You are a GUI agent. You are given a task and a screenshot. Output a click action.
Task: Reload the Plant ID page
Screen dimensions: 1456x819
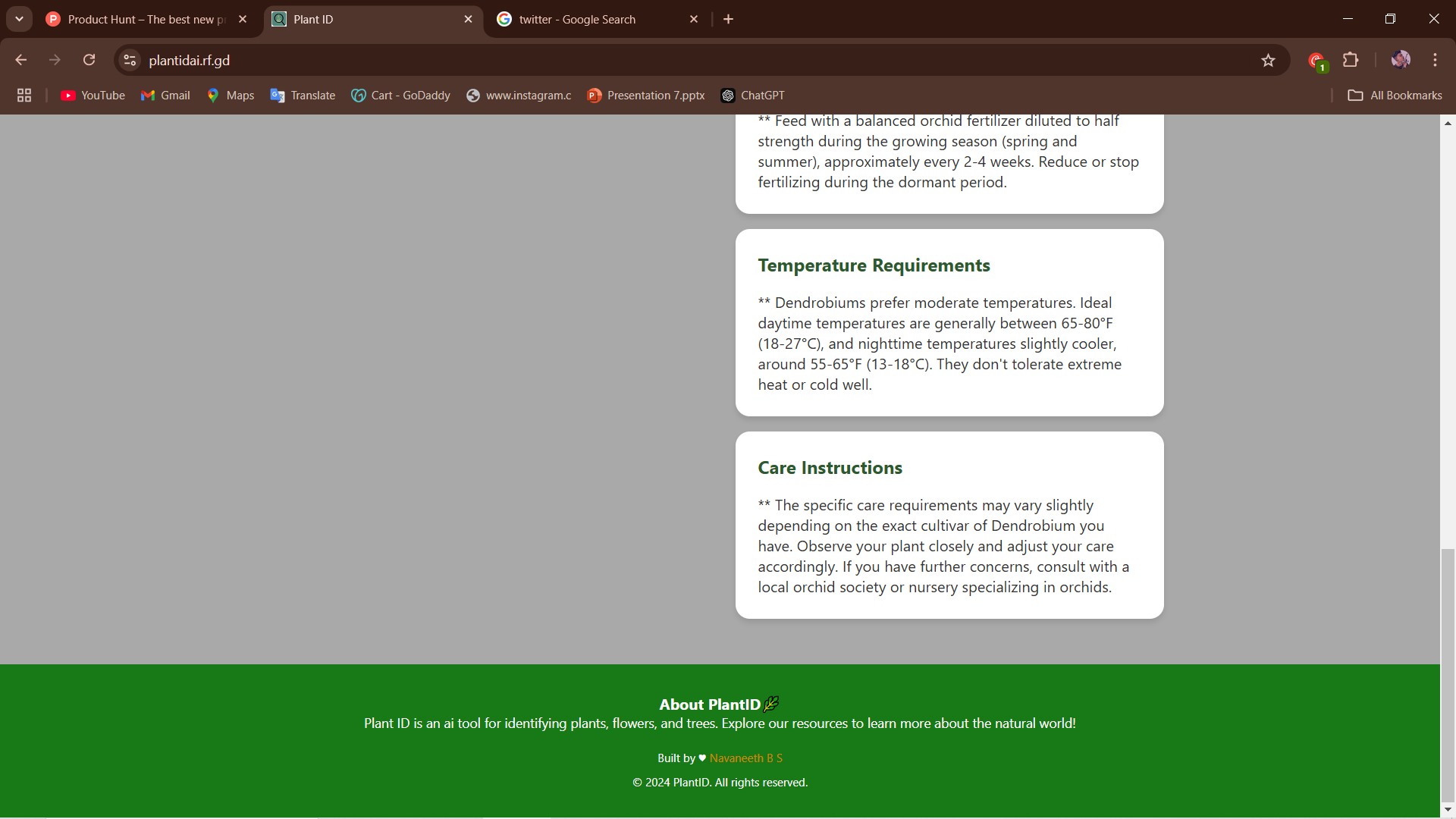(89, 60)
